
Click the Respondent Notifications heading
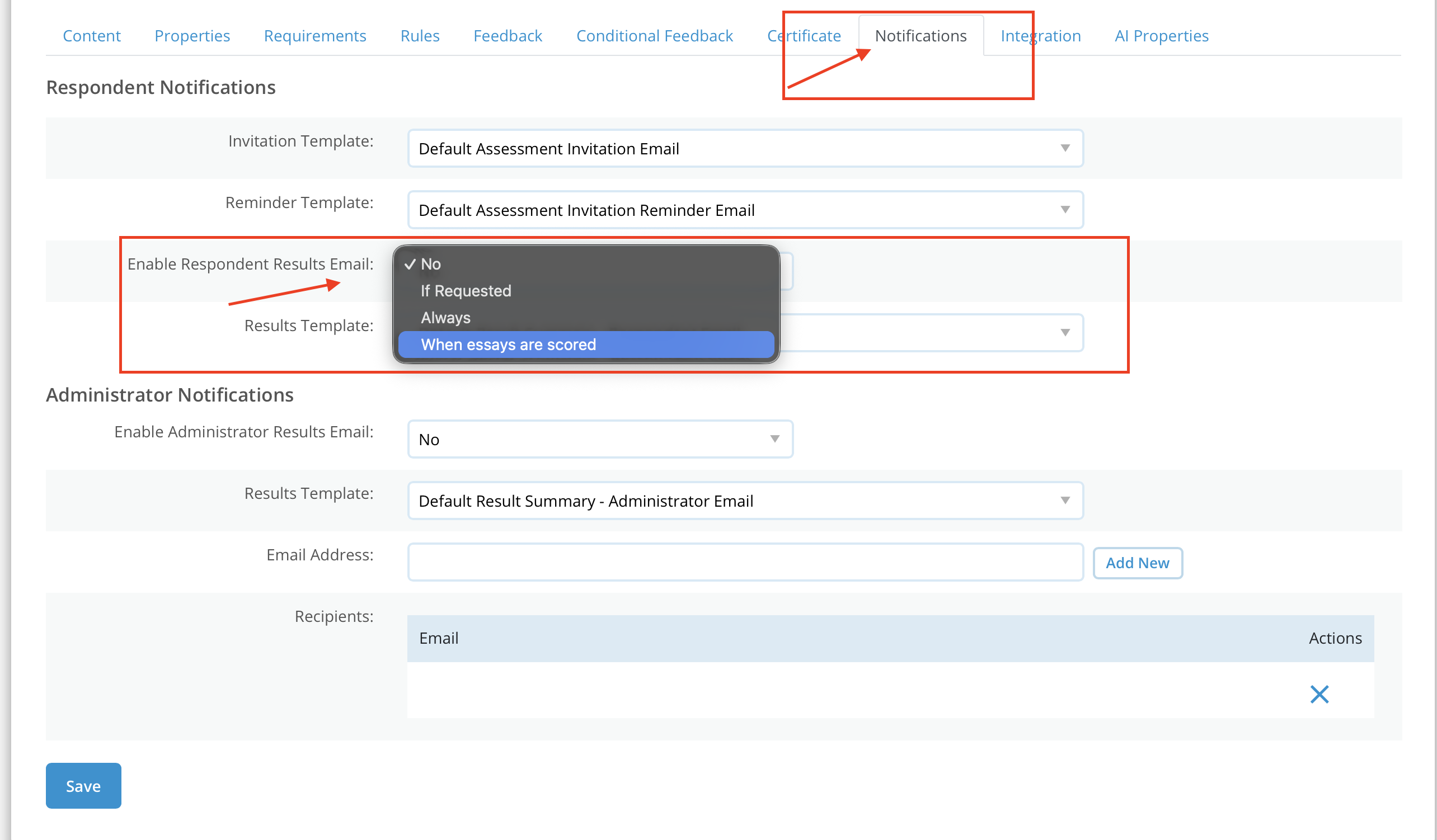pyautogui.click(x=161, y=87)
